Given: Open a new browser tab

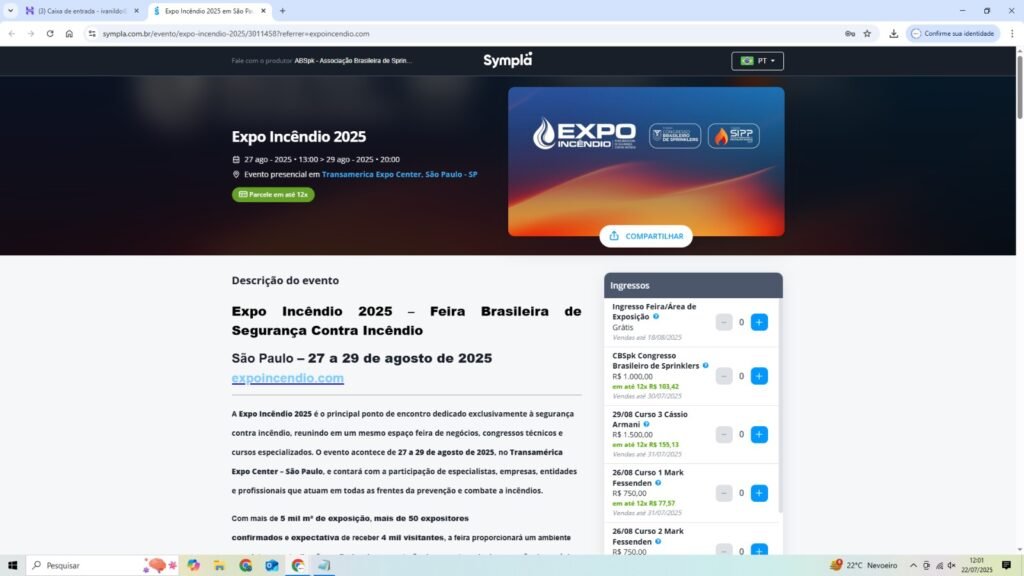Looking at the screenshot, I should pos(282,11).
